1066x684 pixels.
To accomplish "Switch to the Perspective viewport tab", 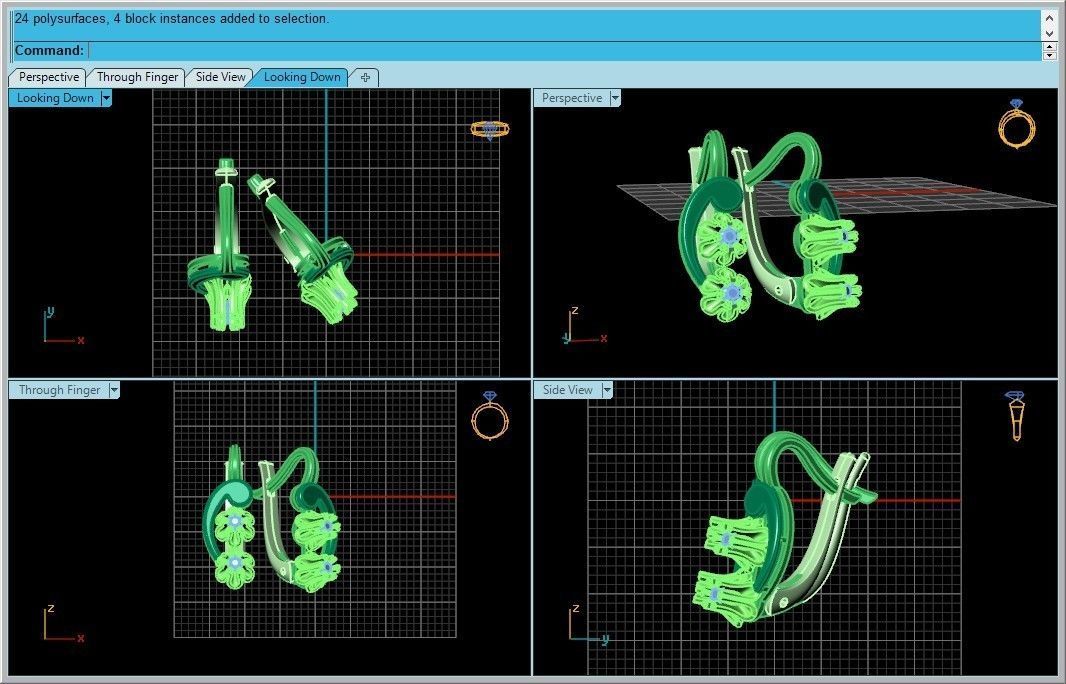I will (x=48, y=78).
